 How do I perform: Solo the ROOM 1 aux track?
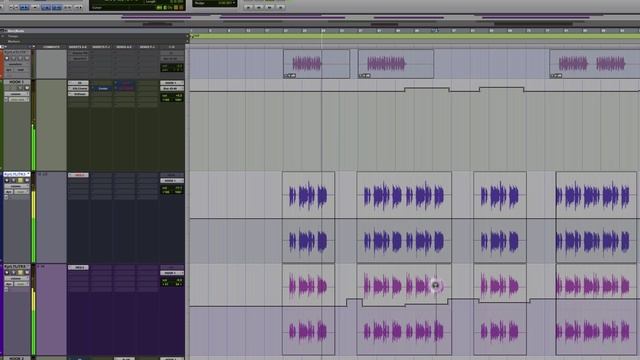(x=20, y=88)
